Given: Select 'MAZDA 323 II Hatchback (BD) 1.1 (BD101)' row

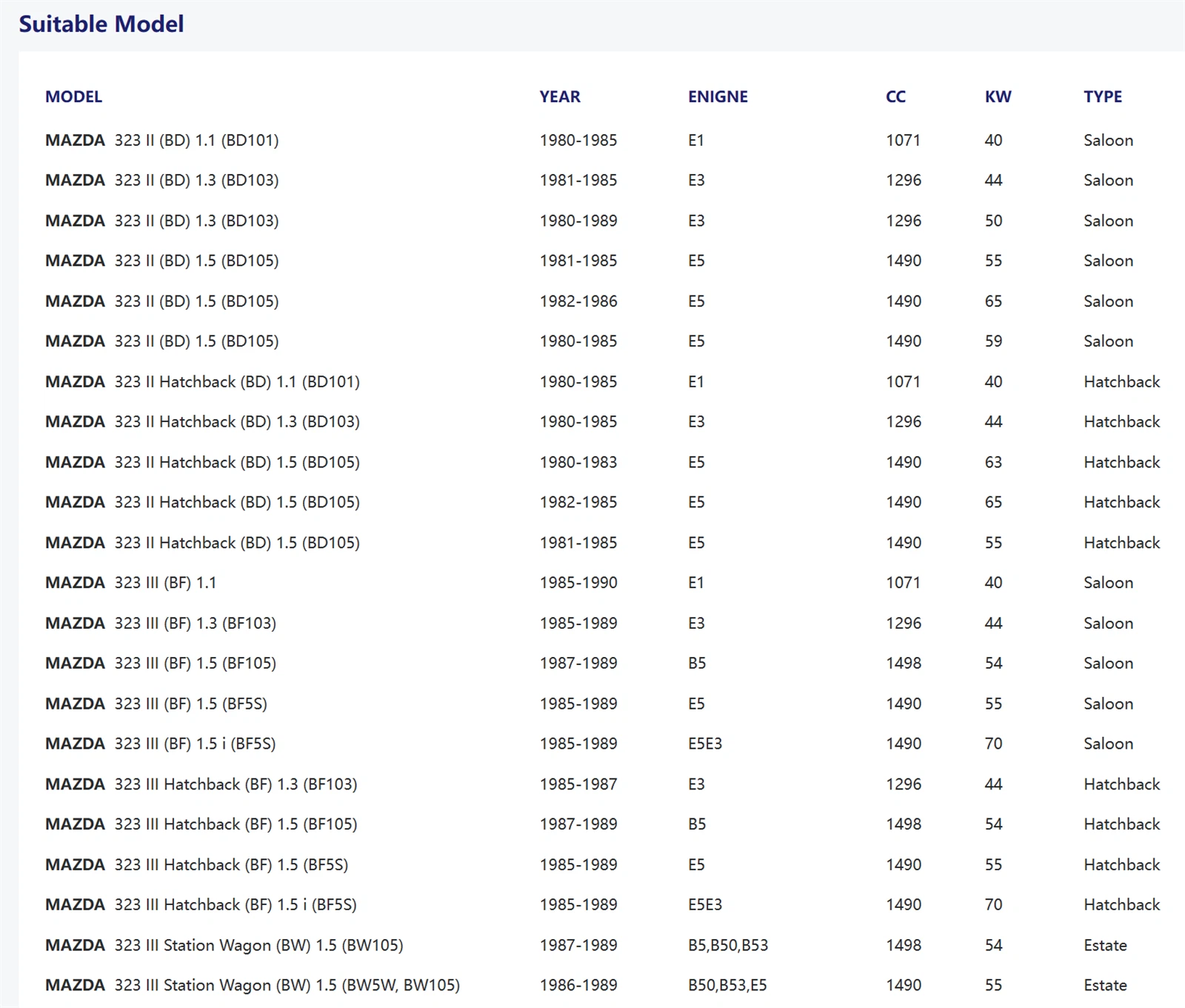Looking at the screenshot, I should (603, 381).
